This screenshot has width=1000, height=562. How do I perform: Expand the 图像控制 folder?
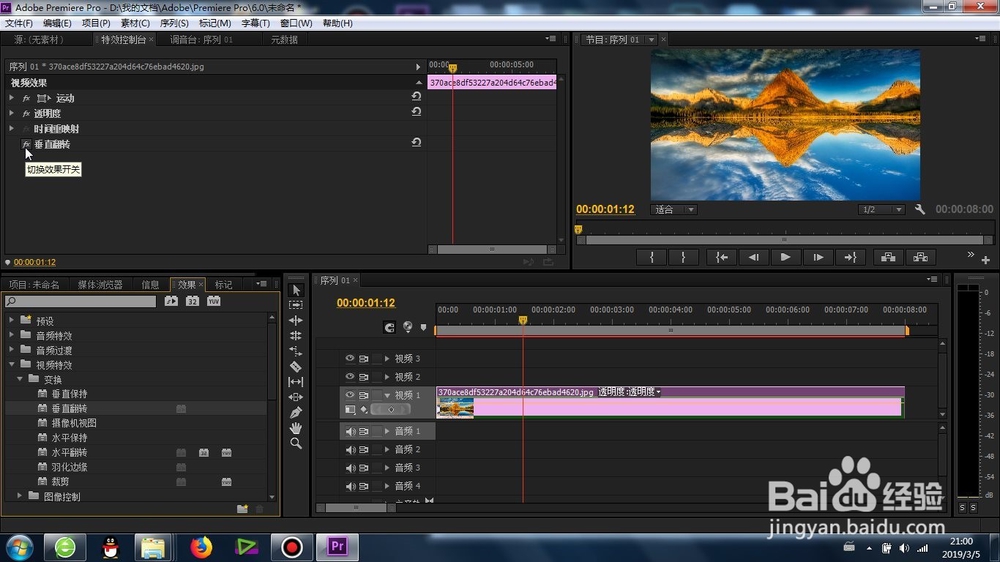click(x=19, y=496)
